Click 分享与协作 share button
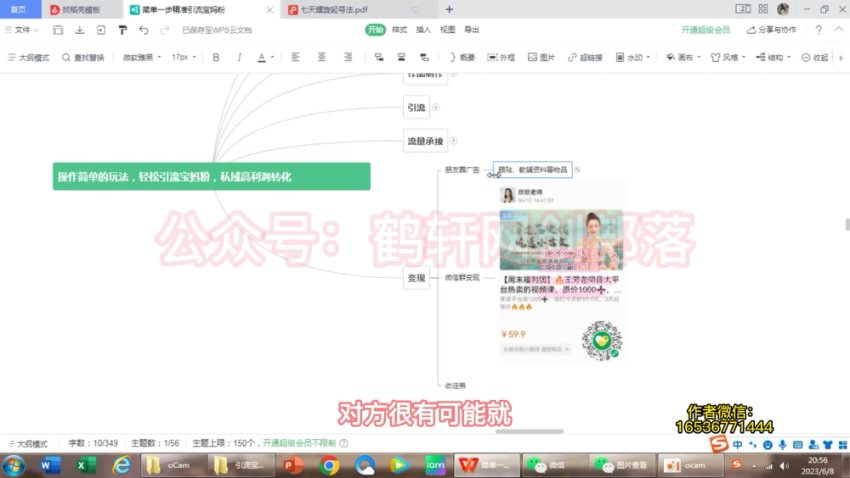This screenshot has width=850, height=478. click(771, 30)
